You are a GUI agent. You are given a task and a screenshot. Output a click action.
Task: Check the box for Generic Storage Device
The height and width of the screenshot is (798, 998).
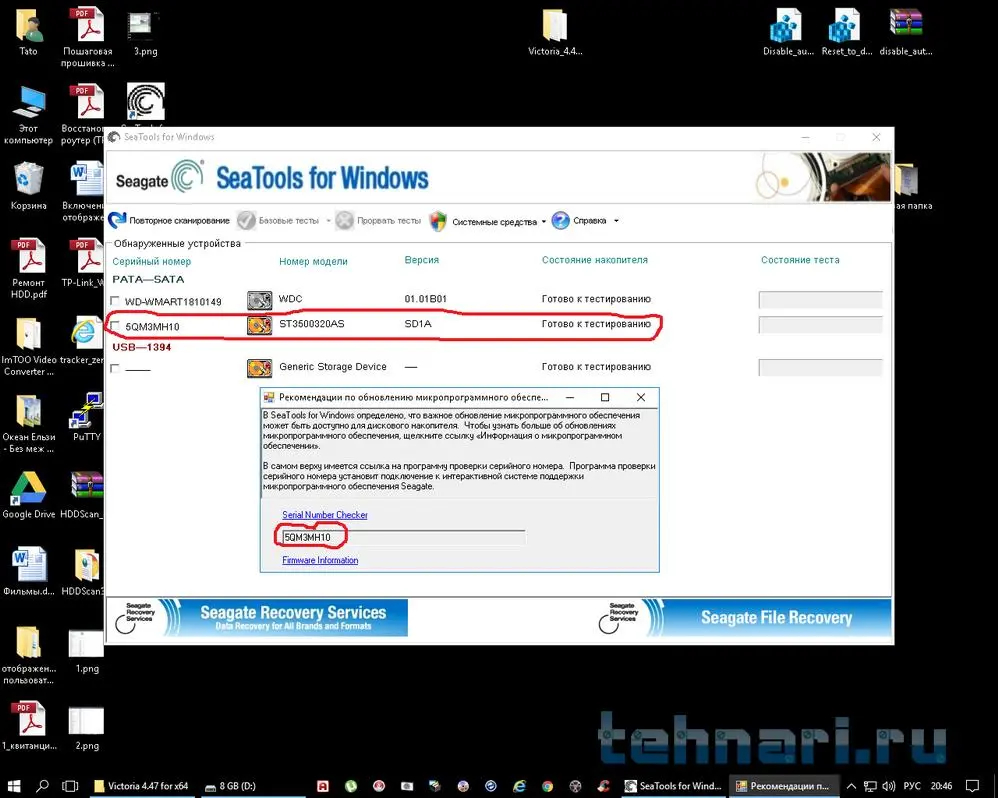pos(115,368)
